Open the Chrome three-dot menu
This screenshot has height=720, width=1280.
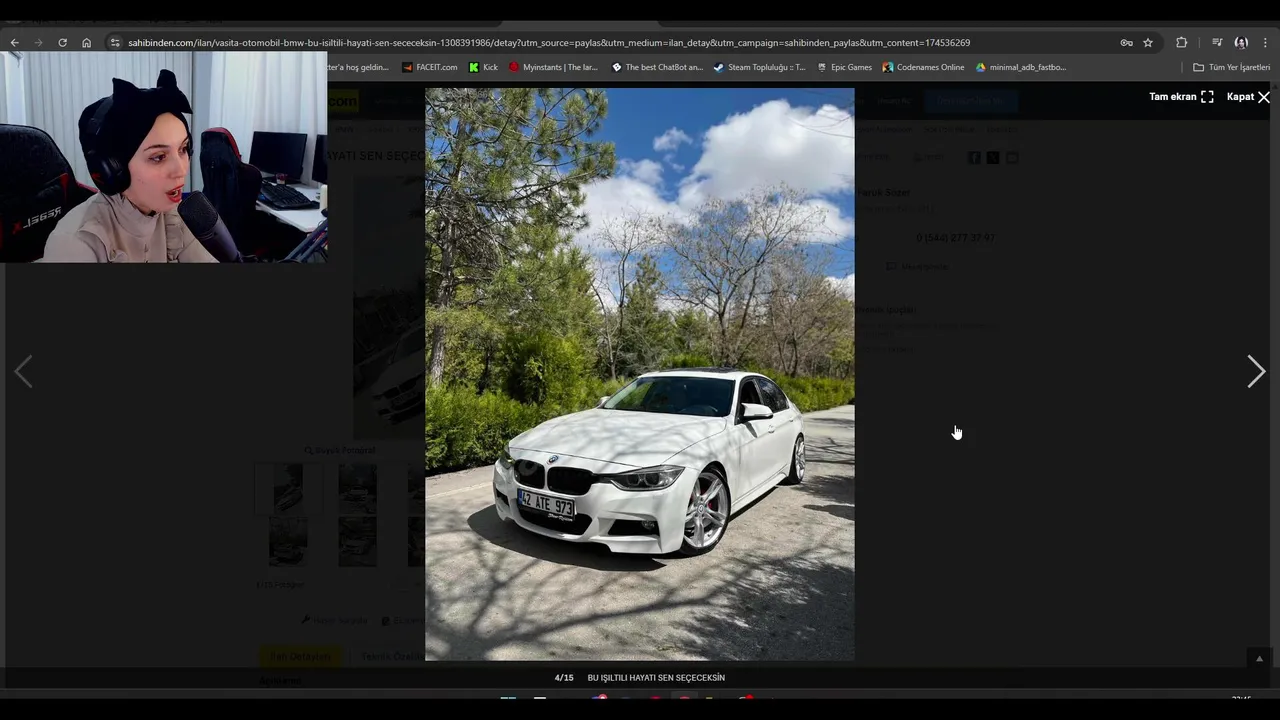click(1265, 43)
